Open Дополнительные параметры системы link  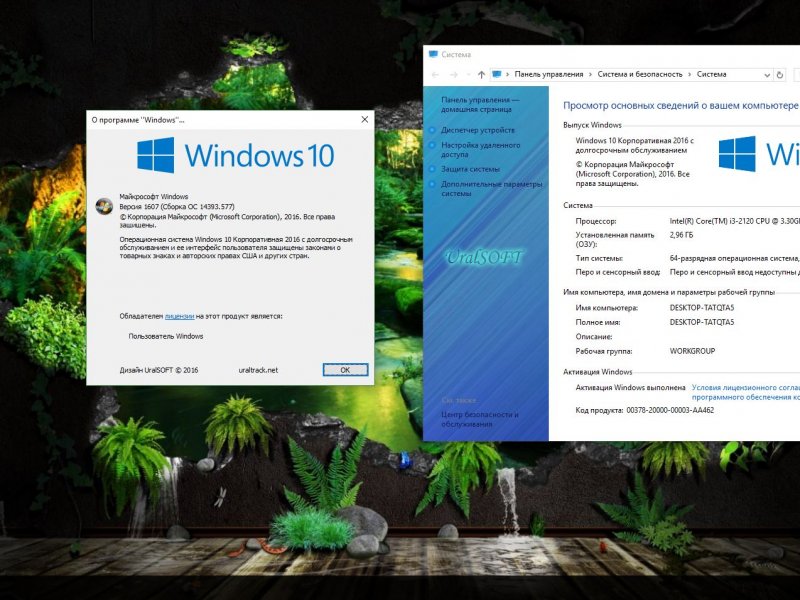click(x=491, y=188)
